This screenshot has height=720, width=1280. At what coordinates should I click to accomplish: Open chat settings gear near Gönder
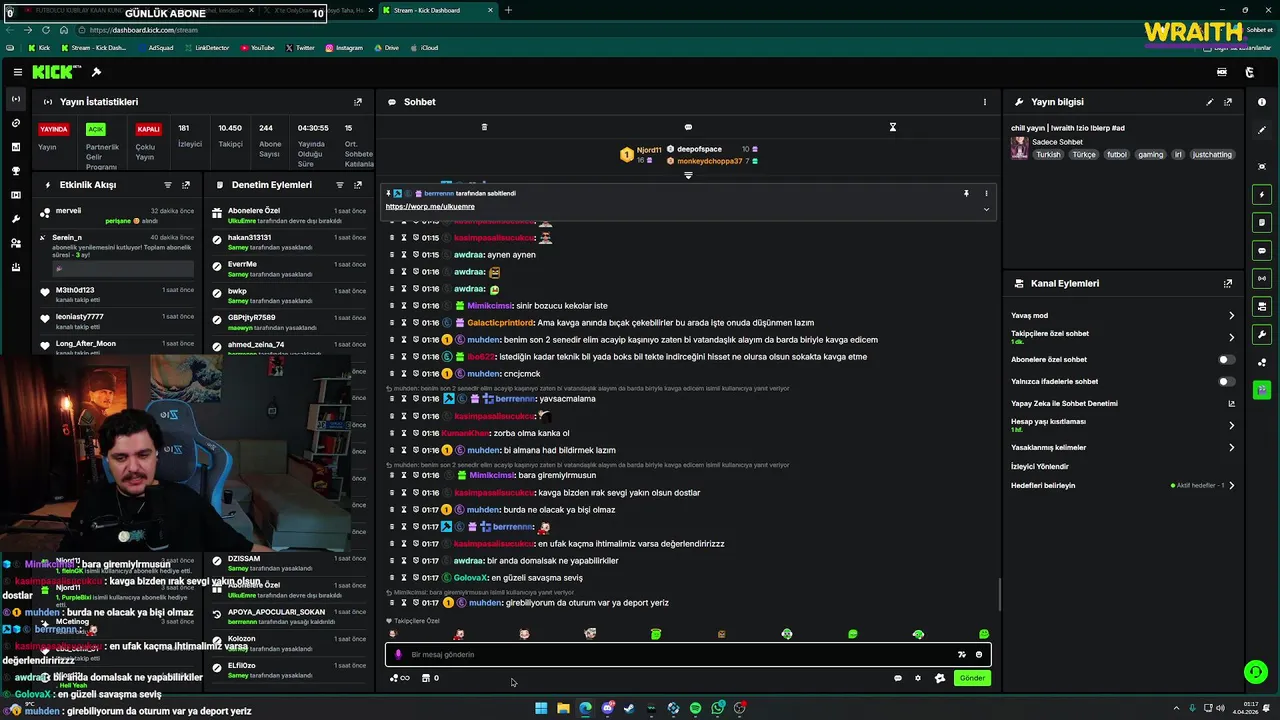coord(918,678)
